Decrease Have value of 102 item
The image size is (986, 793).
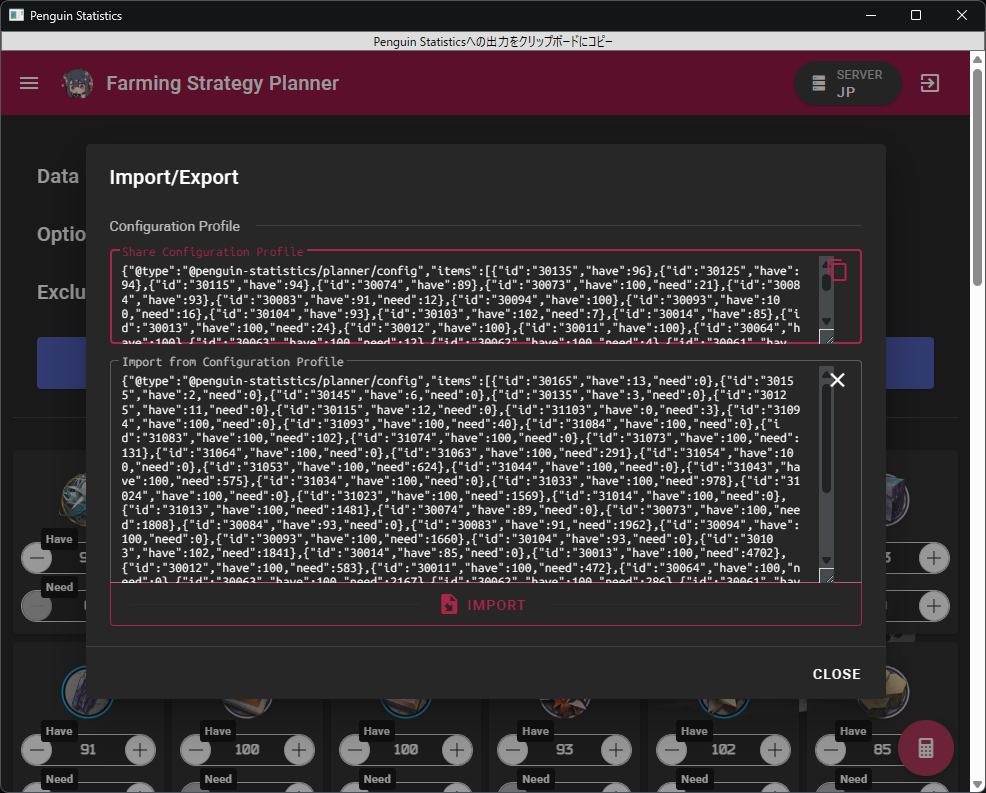click(x=672, y=750)
